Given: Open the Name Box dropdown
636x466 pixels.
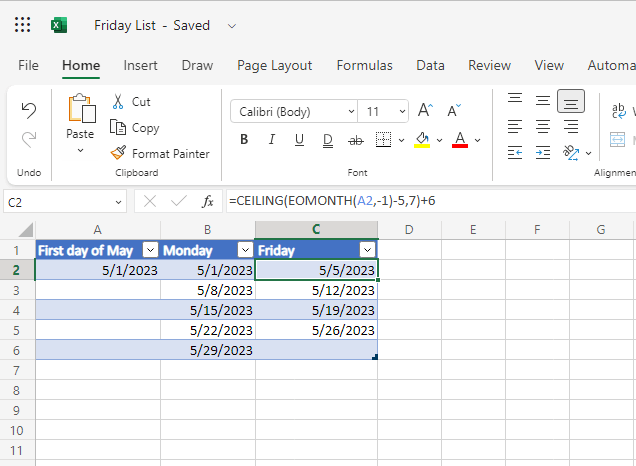Looking at the screenshot, I should (118, 202).
